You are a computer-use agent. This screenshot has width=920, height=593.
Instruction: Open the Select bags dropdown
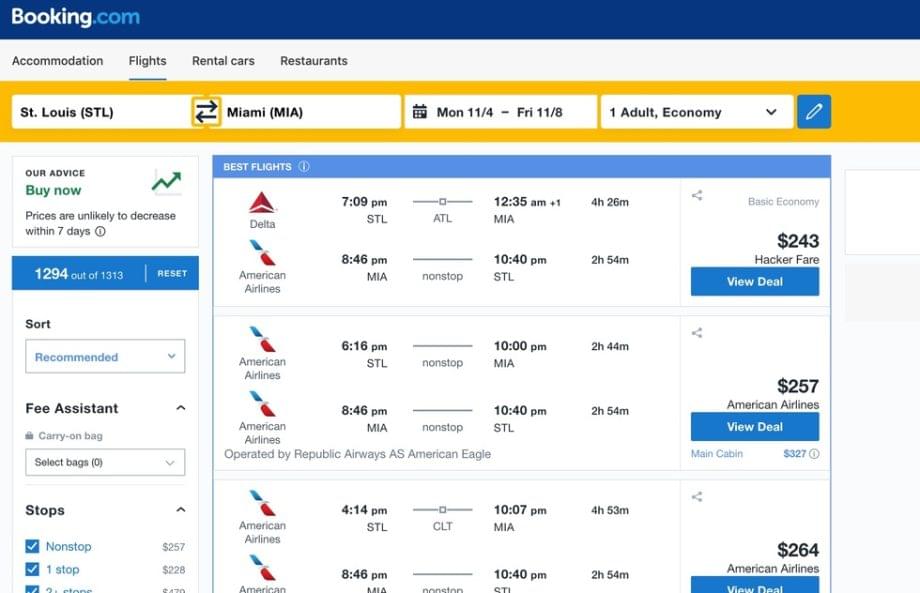point(104,462)
